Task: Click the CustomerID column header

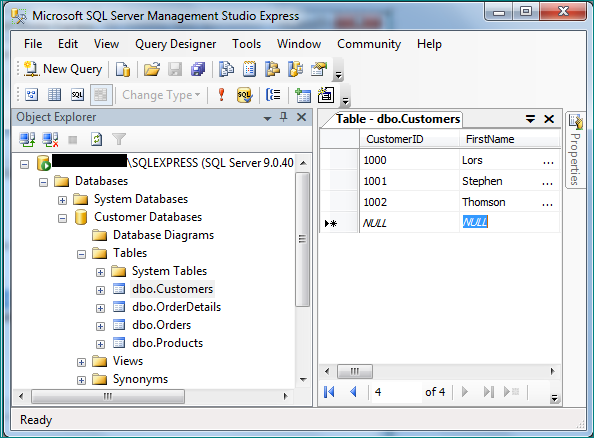Action: (409, 139)
